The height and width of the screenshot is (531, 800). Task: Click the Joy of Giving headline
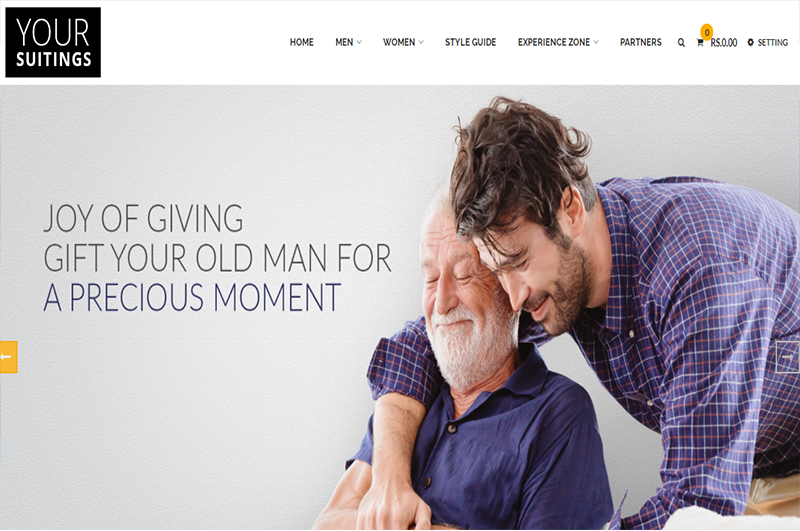pos(143,218)
